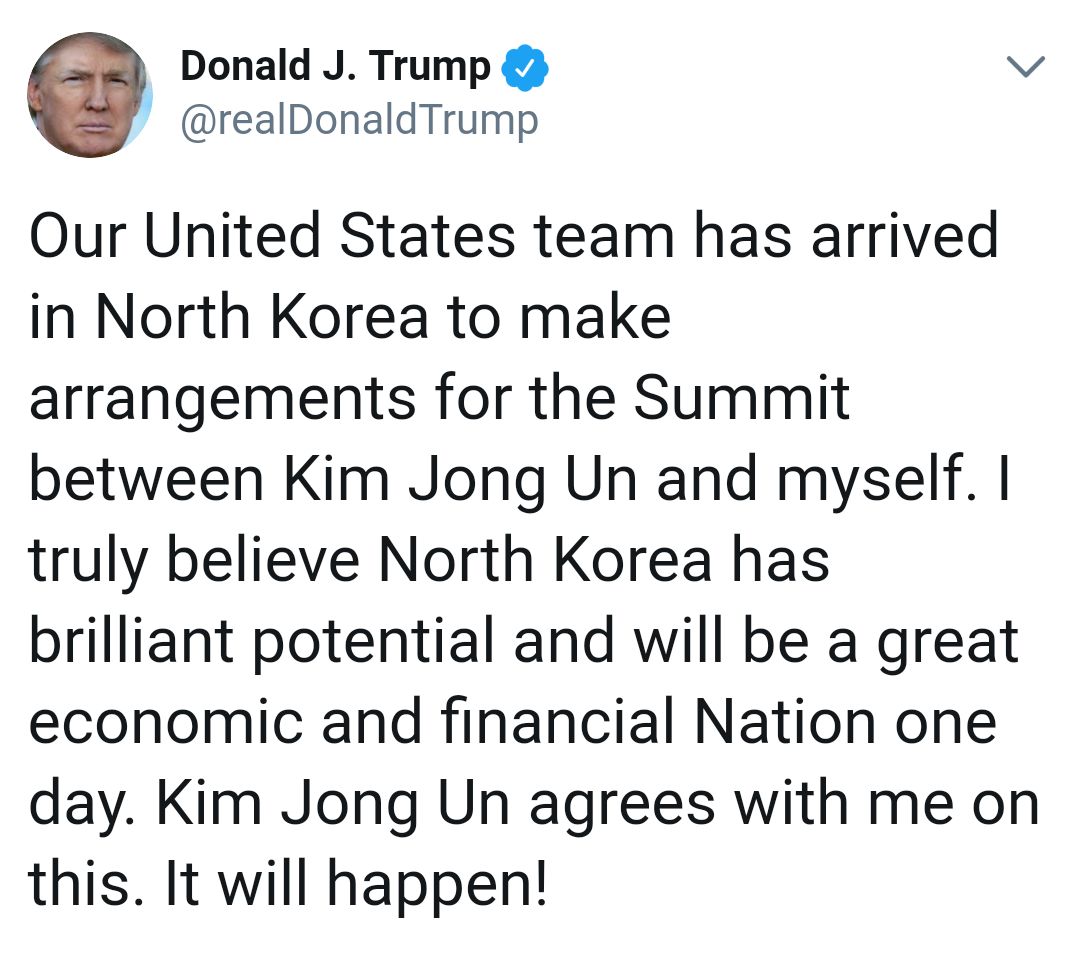1080x954 pixels.
Task: Expand the tweet options chevron
Action: click(1024, 68)
